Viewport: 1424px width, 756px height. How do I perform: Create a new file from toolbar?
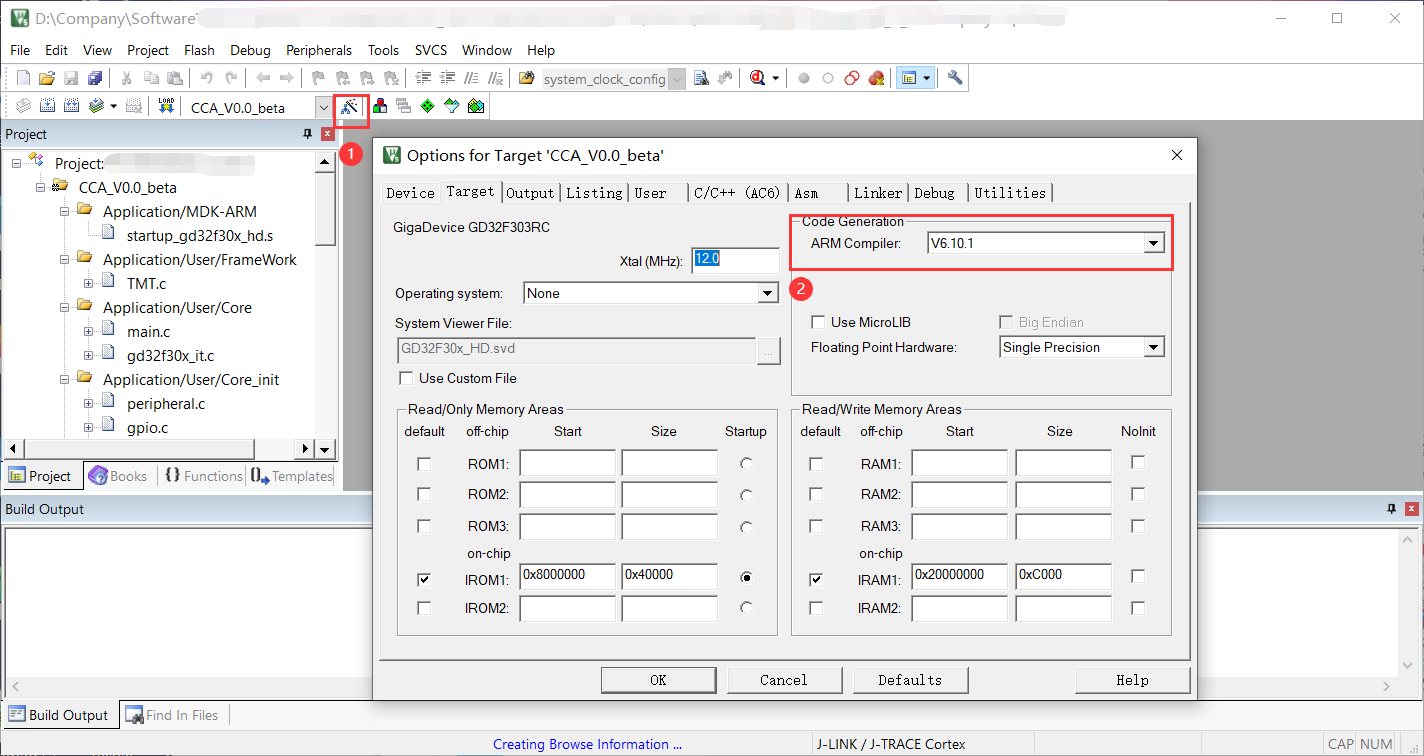pyautogui.click(x=23, y=78)
